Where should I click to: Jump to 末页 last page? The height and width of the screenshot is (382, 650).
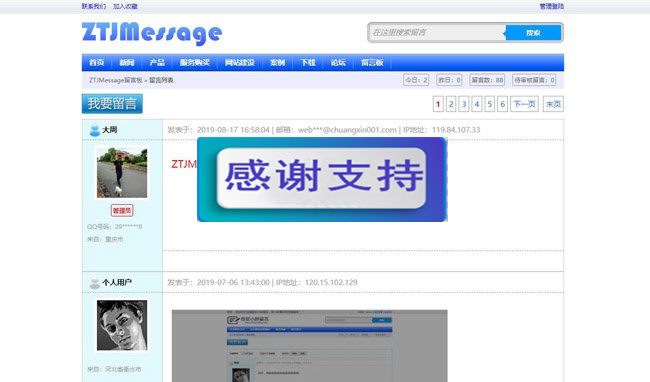(553, 104)
